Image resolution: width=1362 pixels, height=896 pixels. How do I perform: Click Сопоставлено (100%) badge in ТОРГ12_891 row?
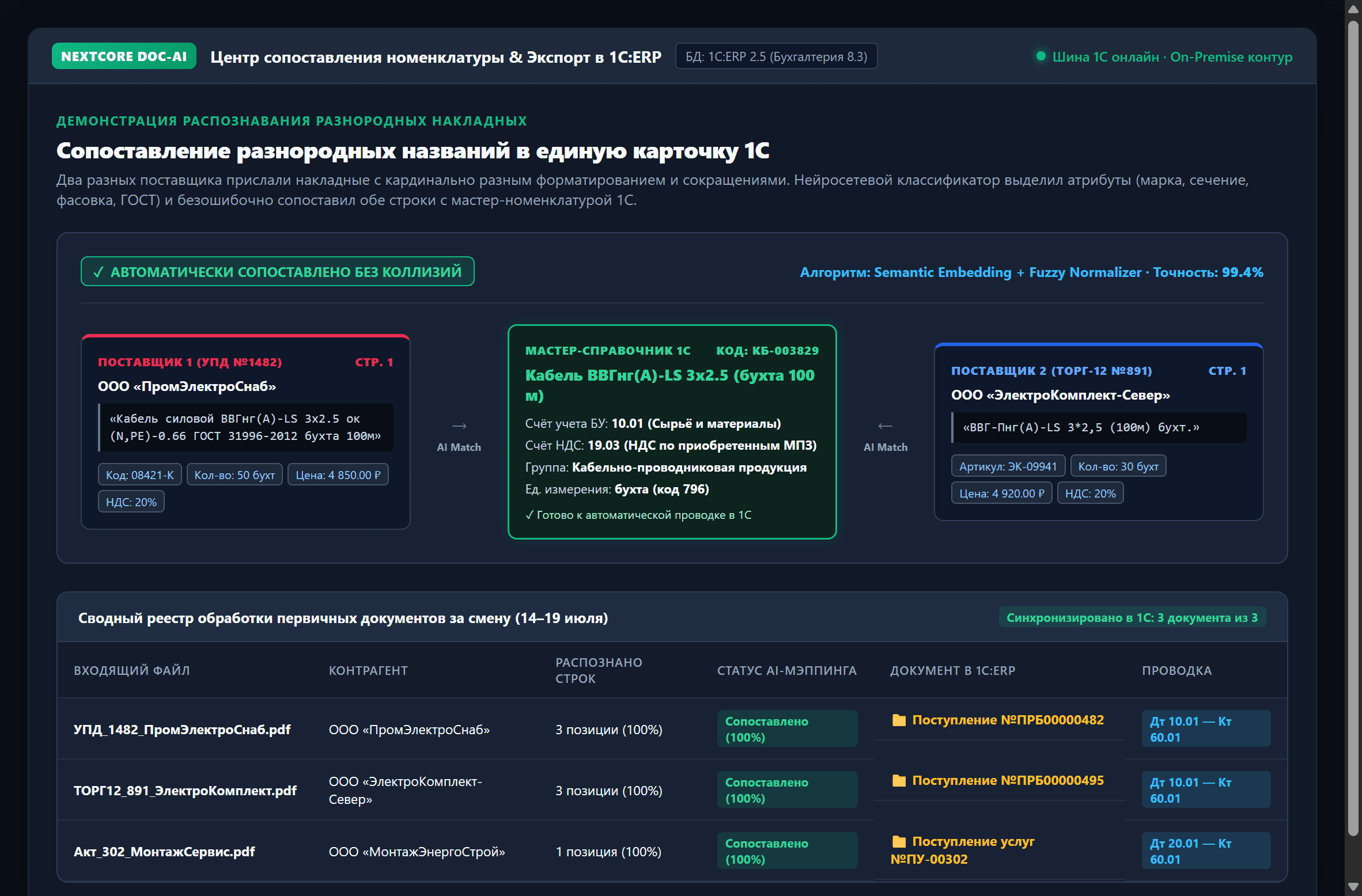[787, 790]
